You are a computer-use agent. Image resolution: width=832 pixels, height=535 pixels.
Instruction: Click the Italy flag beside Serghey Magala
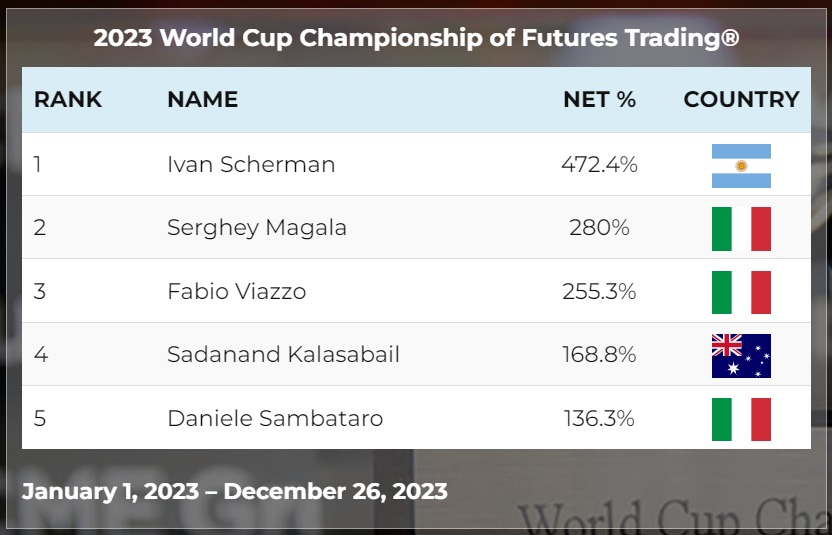[x=741, y=228]
